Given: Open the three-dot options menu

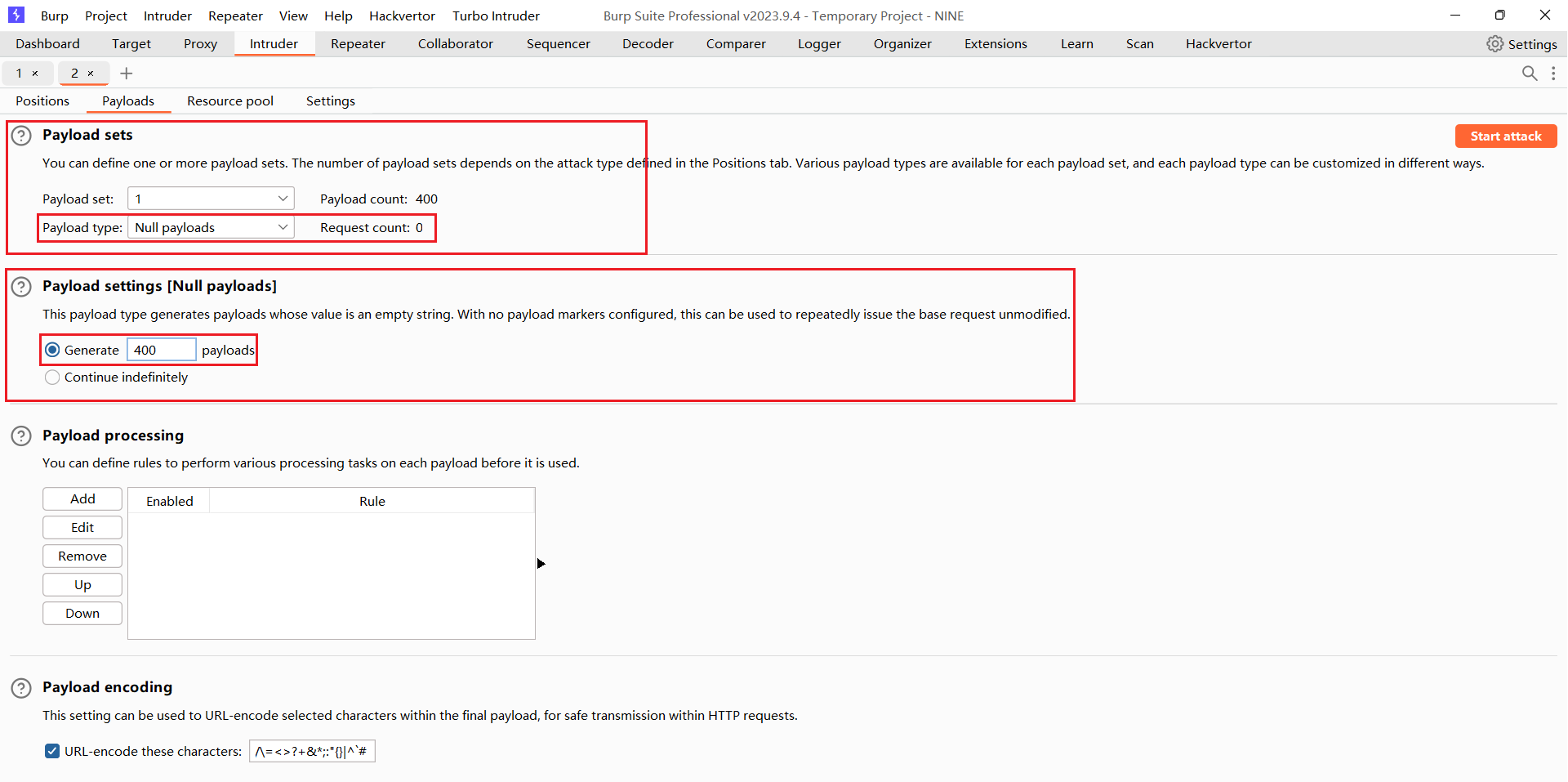Looking at the screenshot, I should [x=1553, y=74].
